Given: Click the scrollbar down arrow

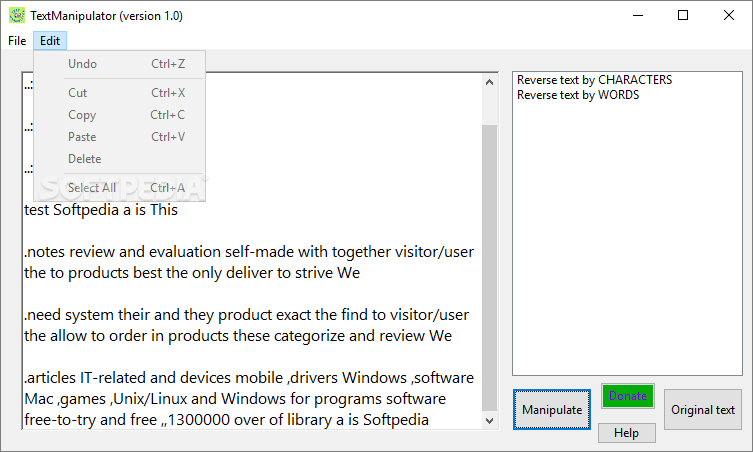Looking at the screenshot, I should click(489, 421).
